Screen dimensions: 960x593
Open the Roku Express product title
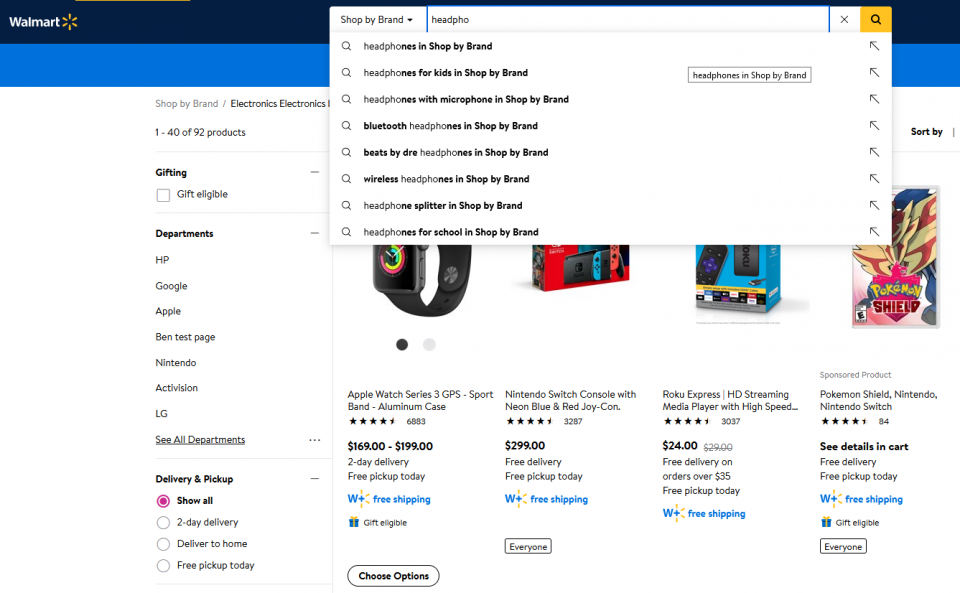coord(730,400)
